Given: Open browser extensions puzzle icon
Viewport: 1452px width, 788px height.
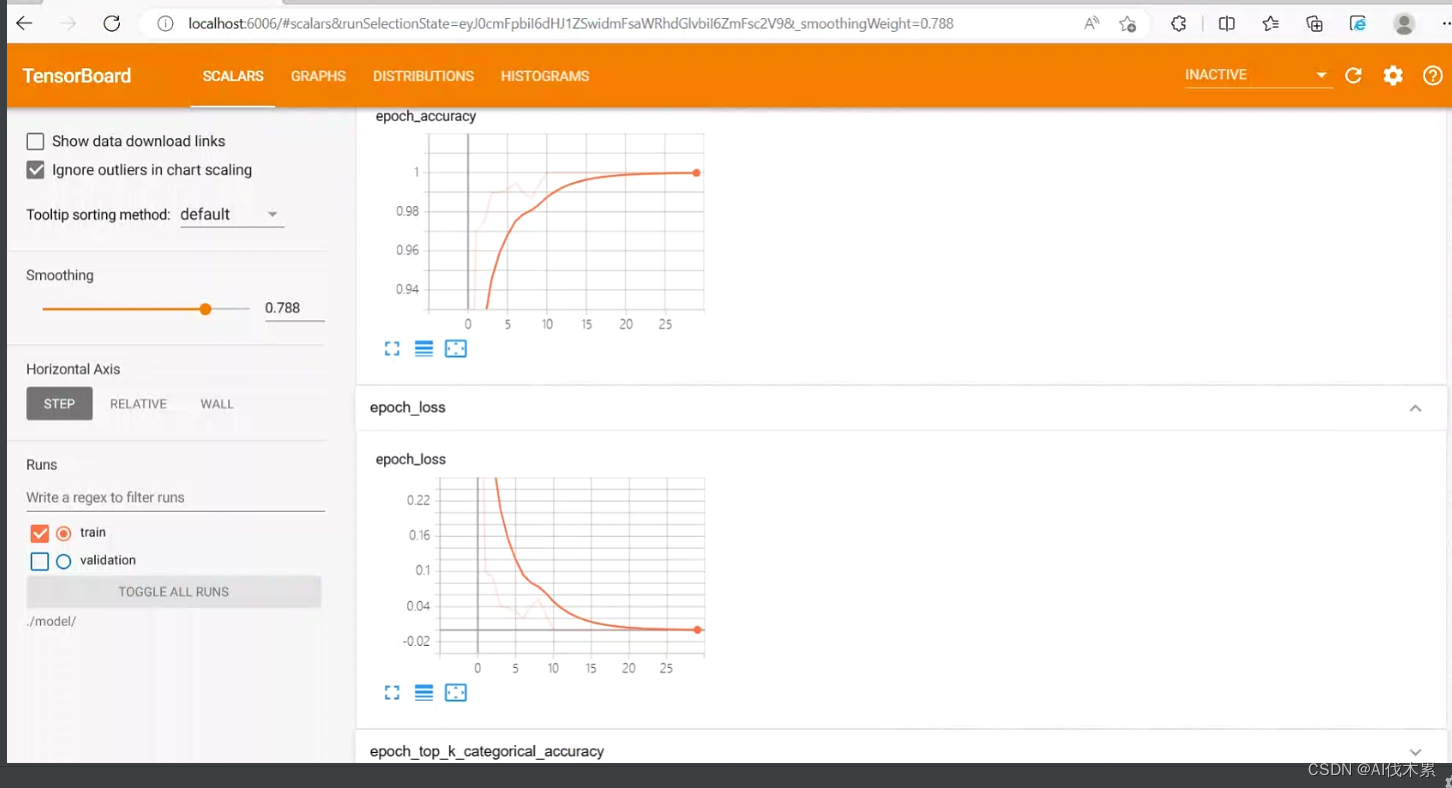Looking at the screenshot, I should point(1178,23).
